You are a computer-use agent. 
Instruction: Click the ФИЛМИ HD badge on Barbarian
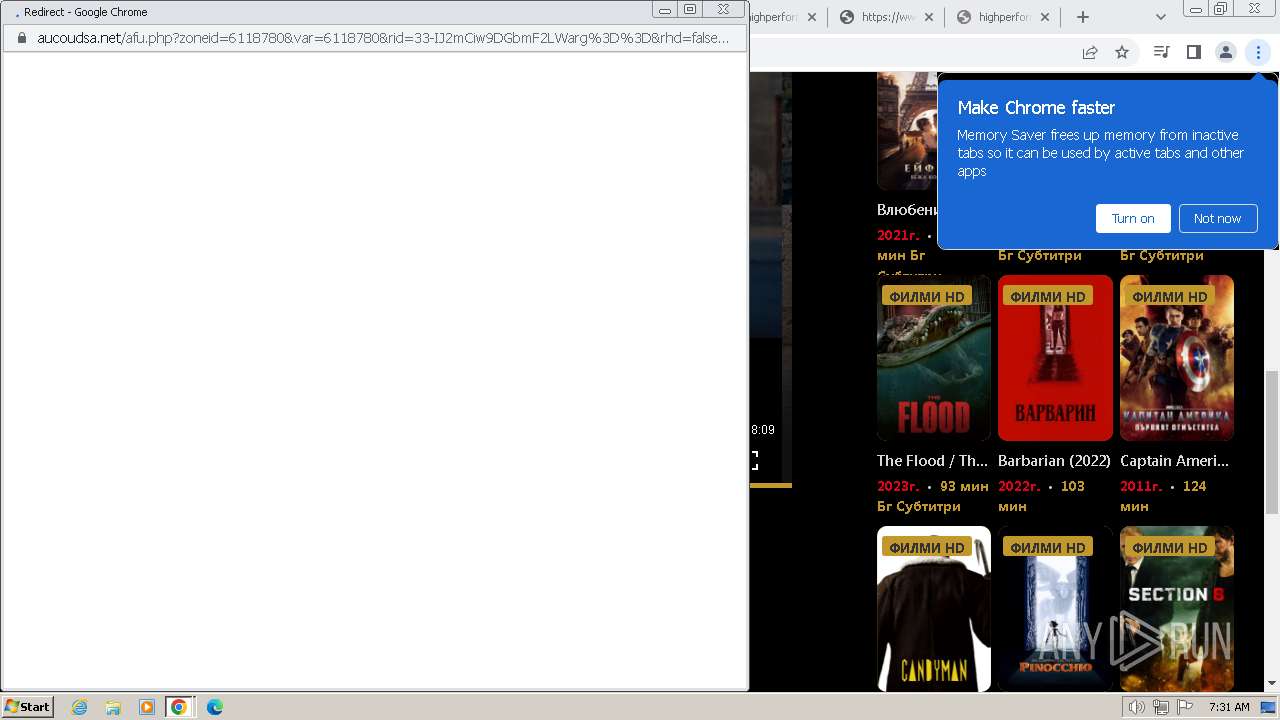(x=1048, y=296)
